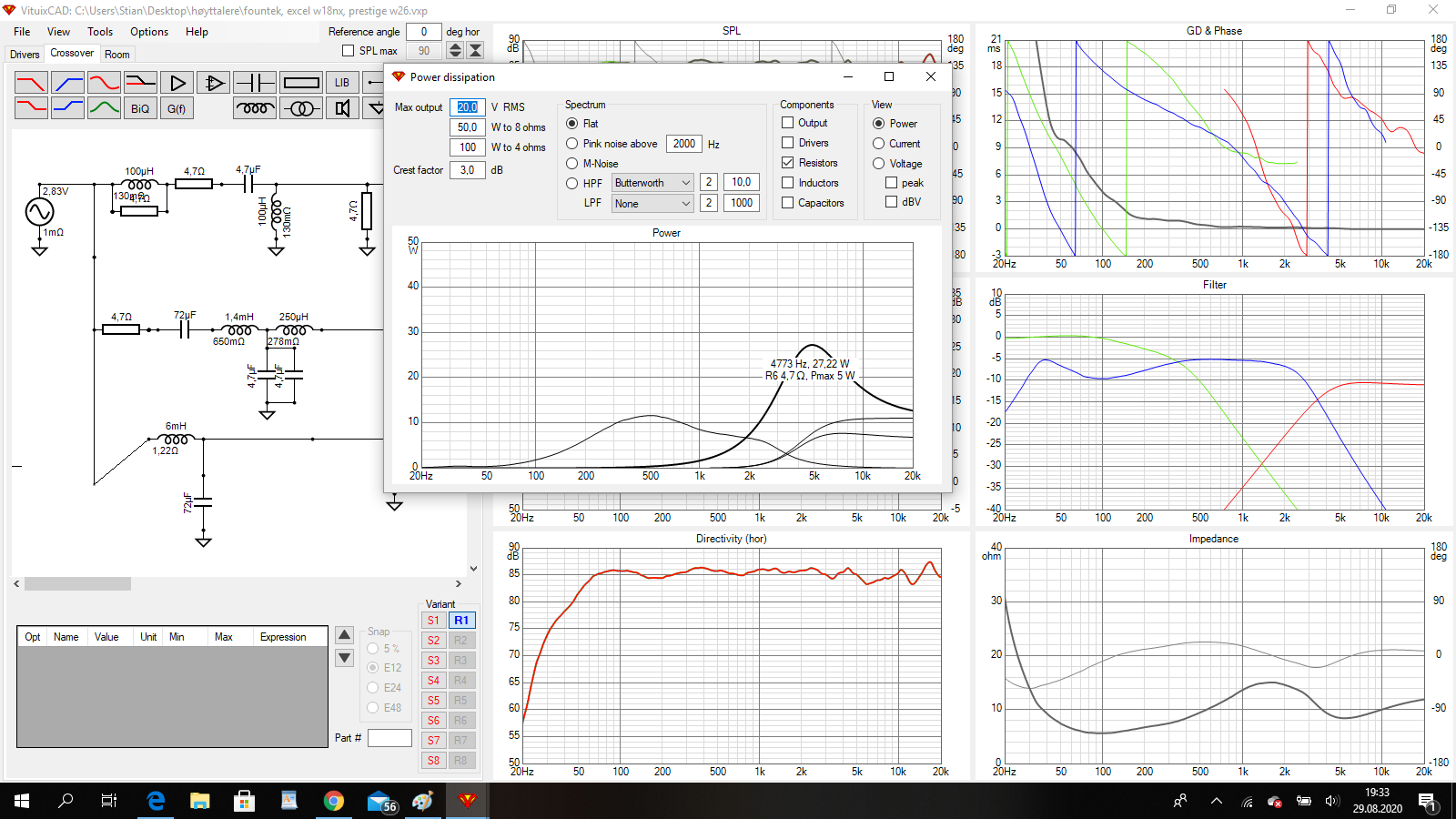Select Pink noise above radio button

point(572,144)
